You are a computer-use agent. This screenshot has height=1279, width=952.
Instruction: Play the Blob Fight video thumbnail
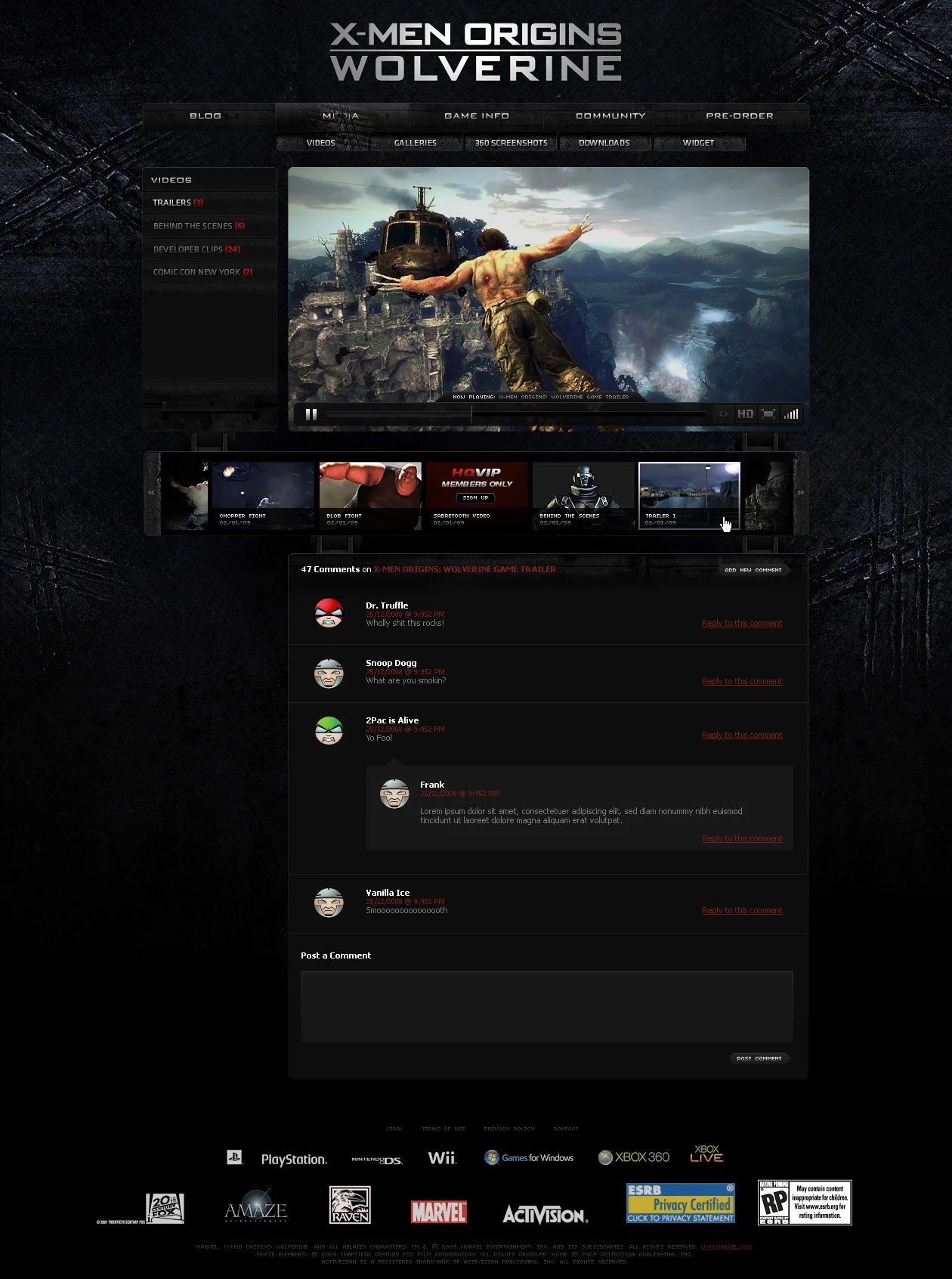pyautogui.click(x=370, y=495)
